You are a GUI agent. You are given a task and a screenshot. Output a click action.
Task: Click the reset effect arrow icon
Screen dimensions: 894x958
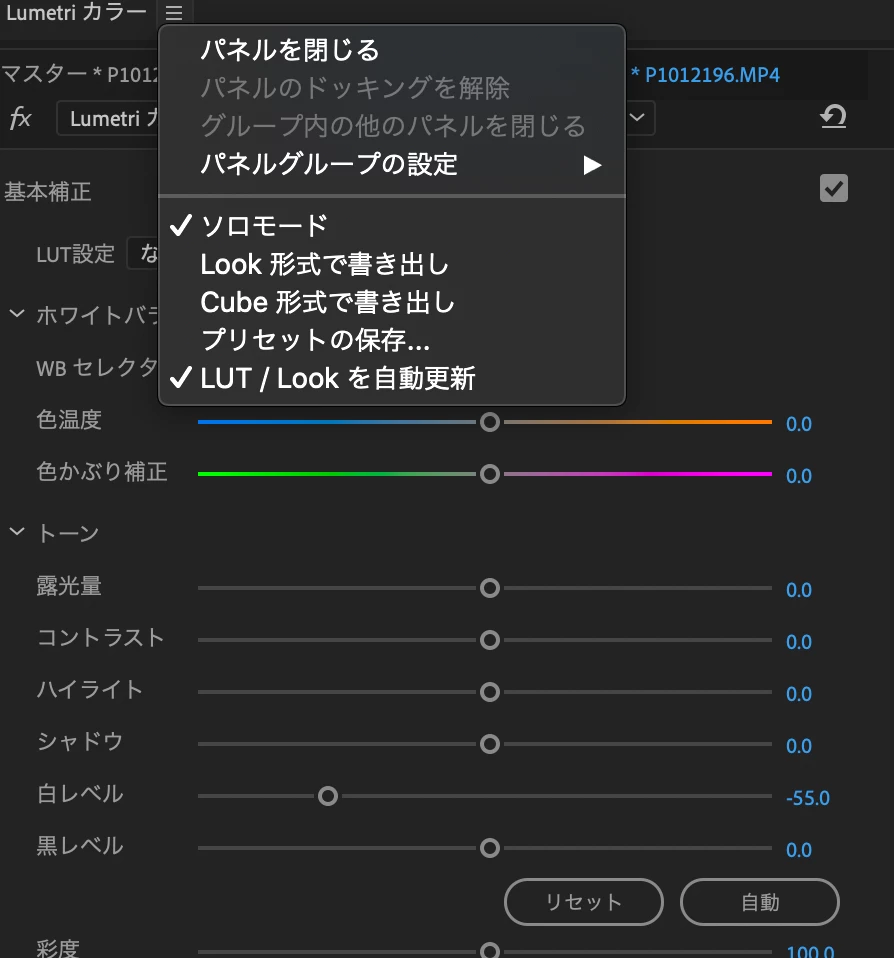[x=834, y=116]
